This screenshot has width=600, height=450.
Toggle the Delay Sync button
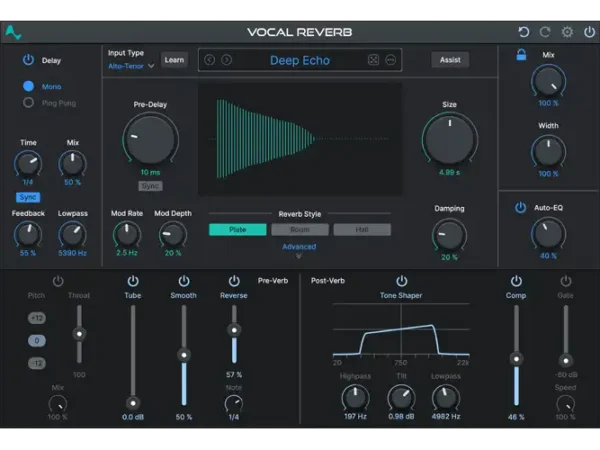[28, 197]
